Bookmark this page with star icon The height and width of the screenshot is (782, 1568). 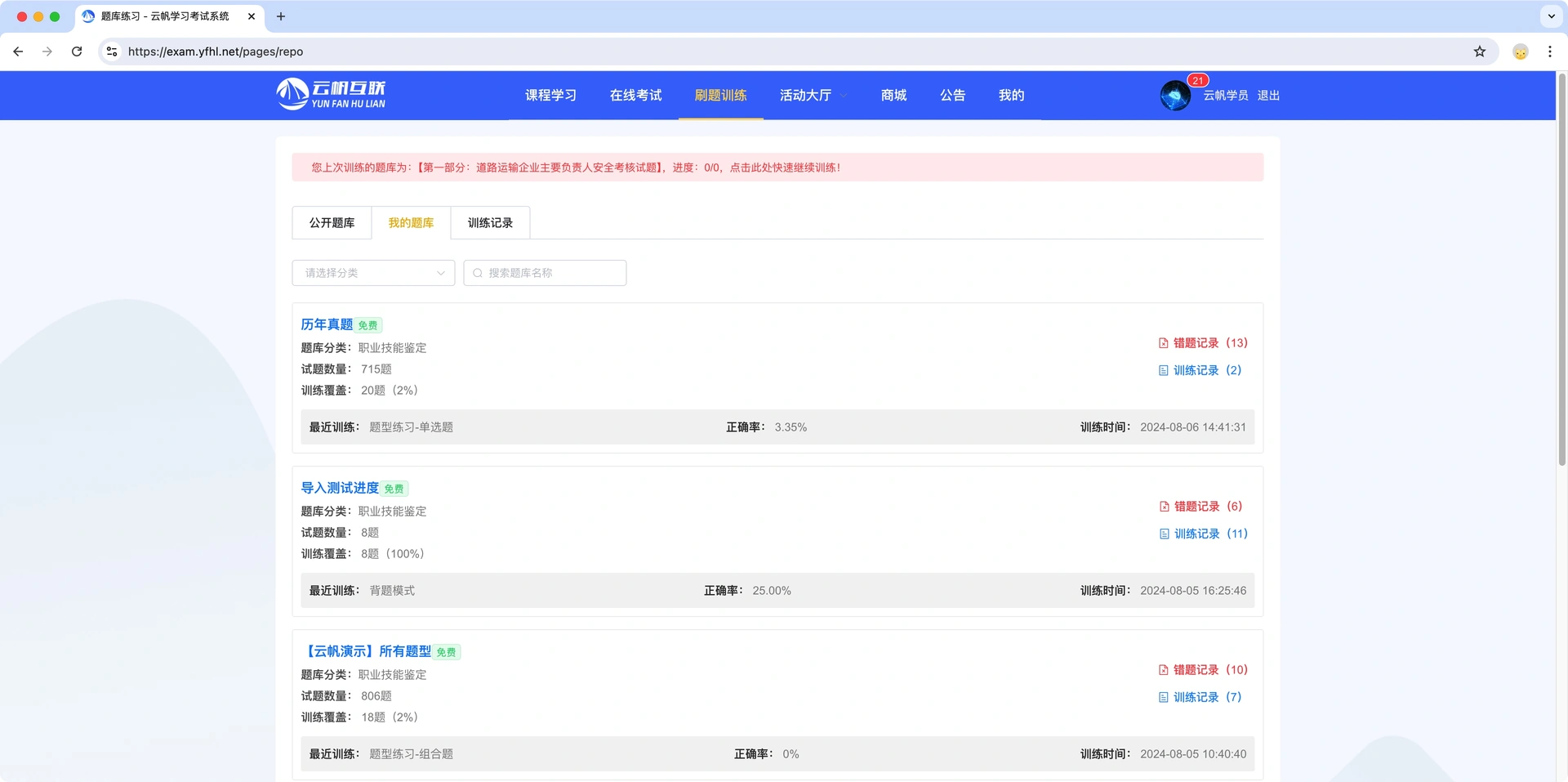1480,51
